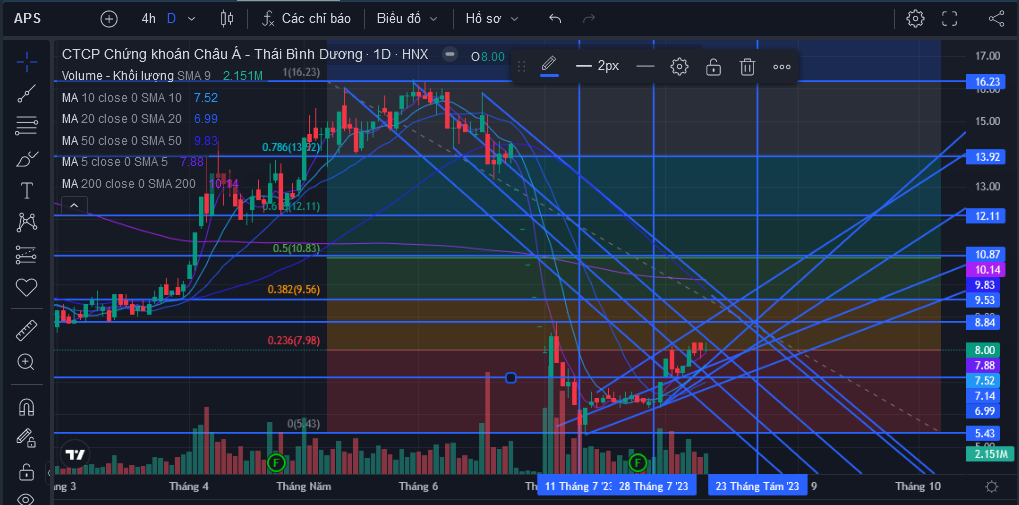Click the 5.43 price axis label
The height and width of the screenshot is (505, 1019).
click(987, 433)
